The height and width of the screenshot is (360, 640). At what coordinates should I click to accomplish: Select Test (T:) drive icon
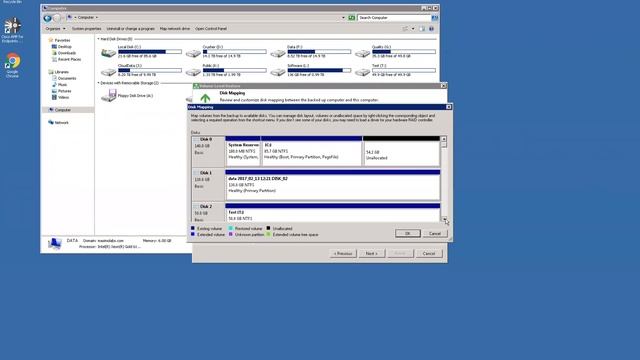coord(362,71)
